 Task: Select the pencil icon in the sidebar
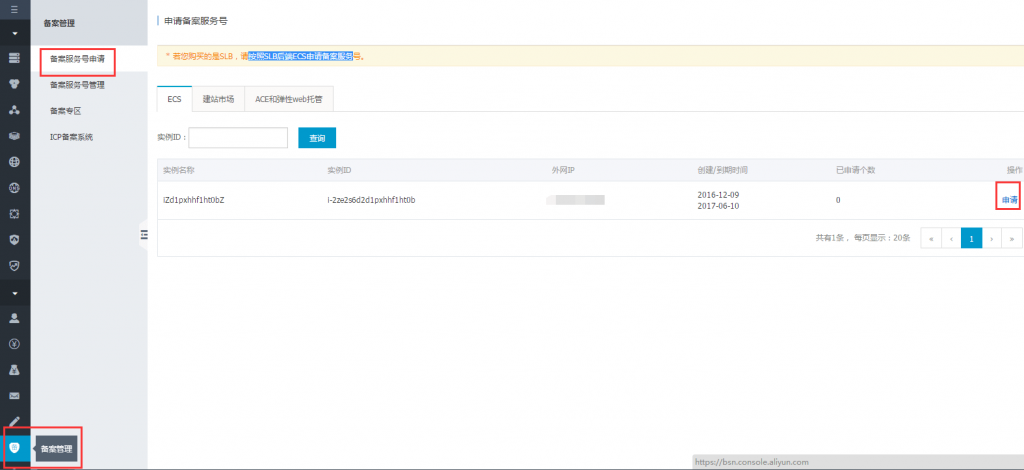pos(15,422)
